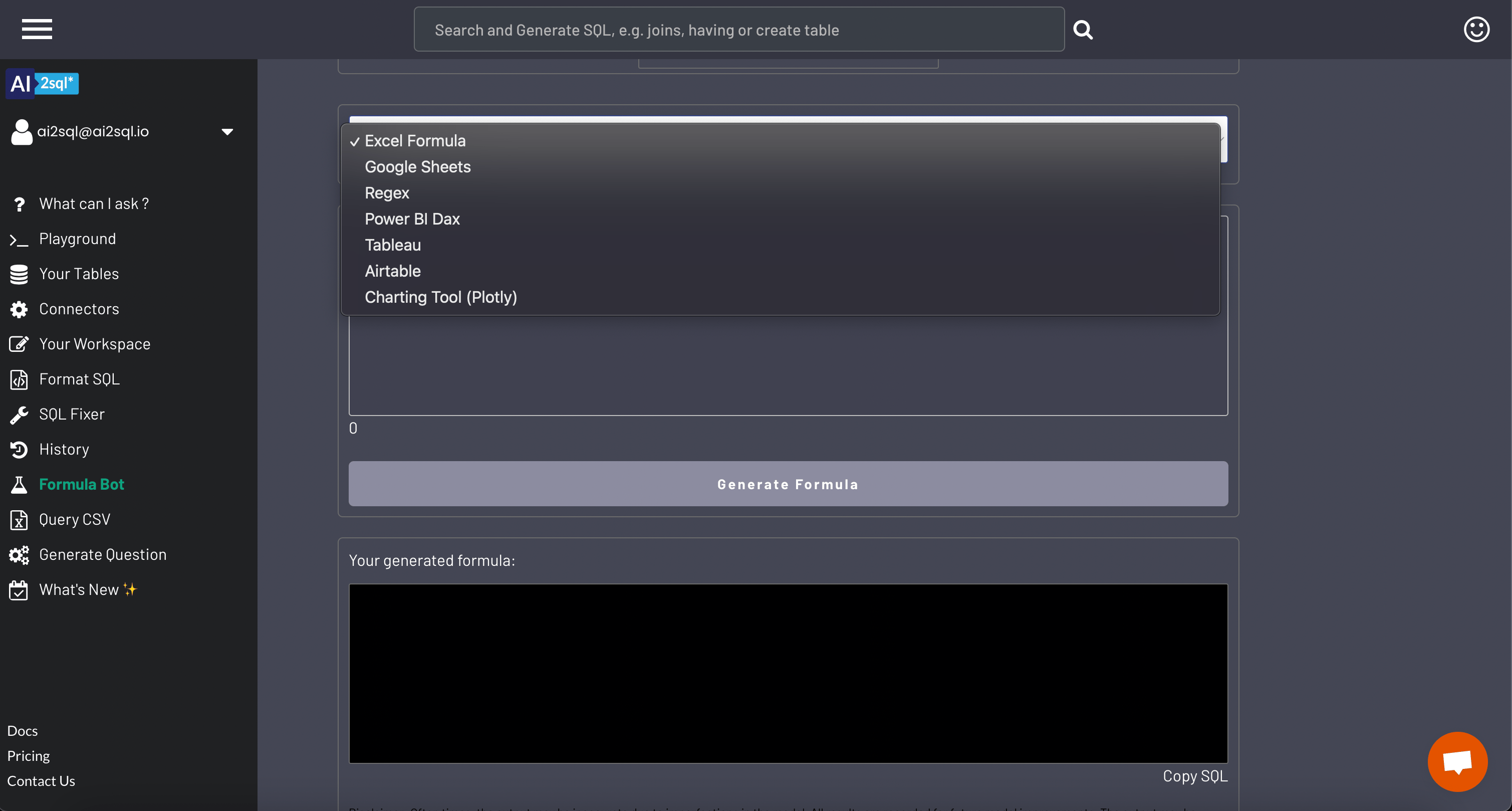Screen dimensions: 1512x811
Task: Choose Google Sheets from the list
Action: point(780,167)
